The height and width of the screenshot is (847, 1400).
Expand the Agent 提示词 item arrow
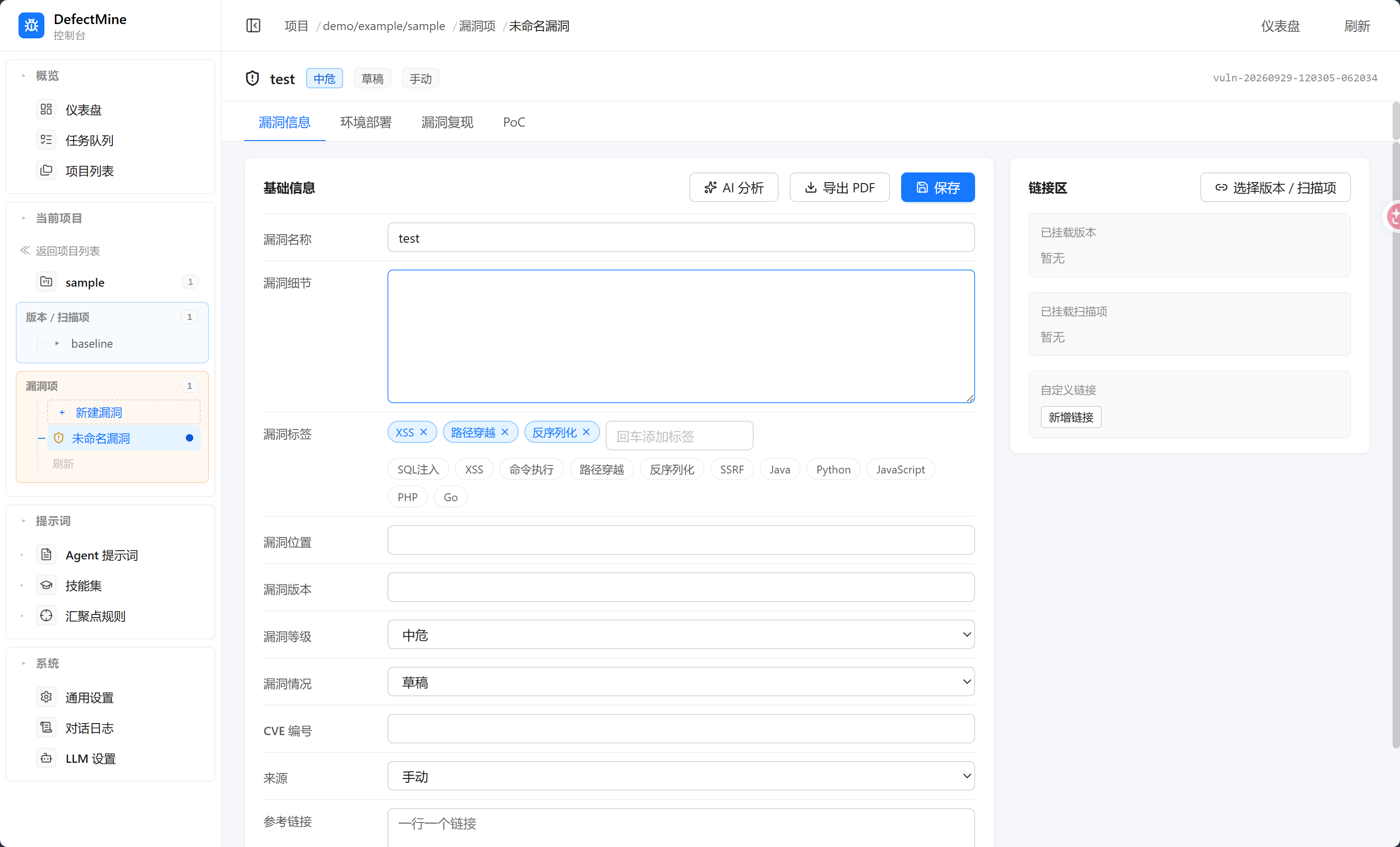[22, 555]
